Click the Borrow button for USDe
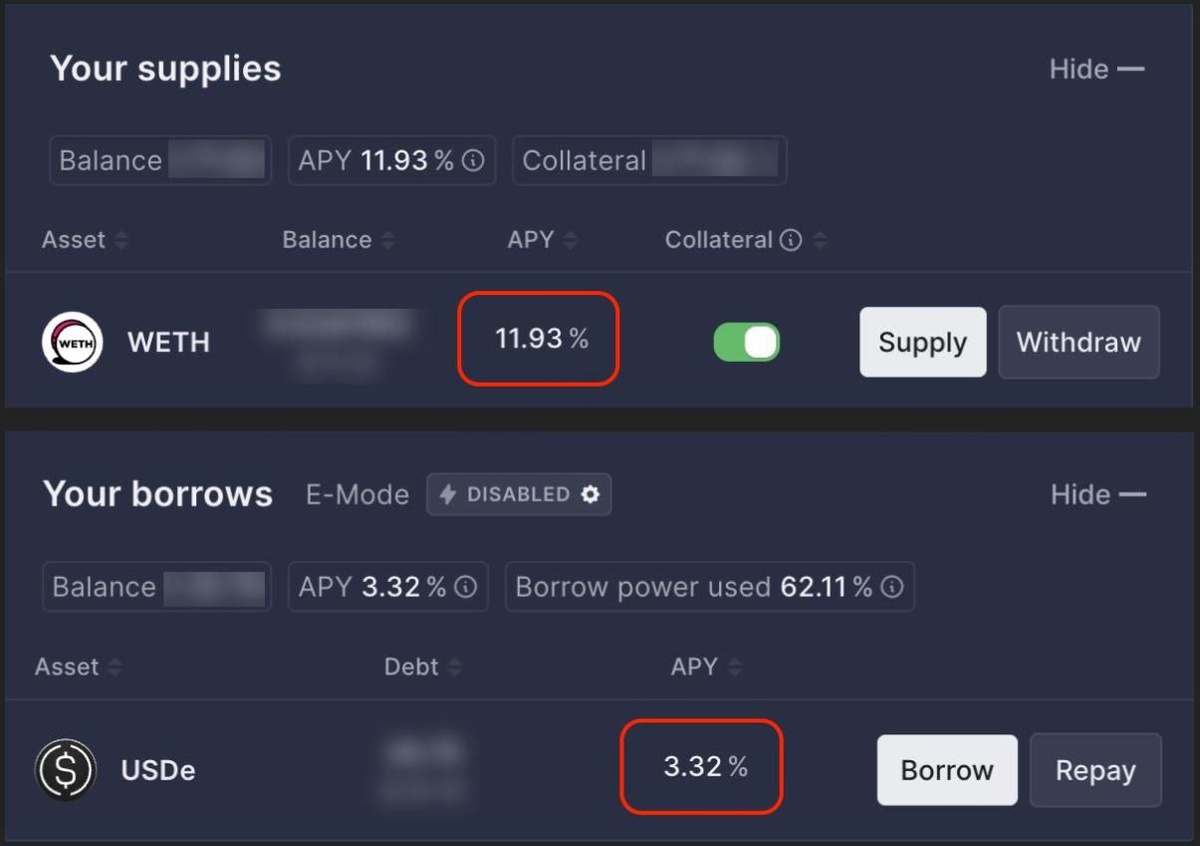Image resolution: width=1200 pixels, height=846 pixels. tap(947, 770)
